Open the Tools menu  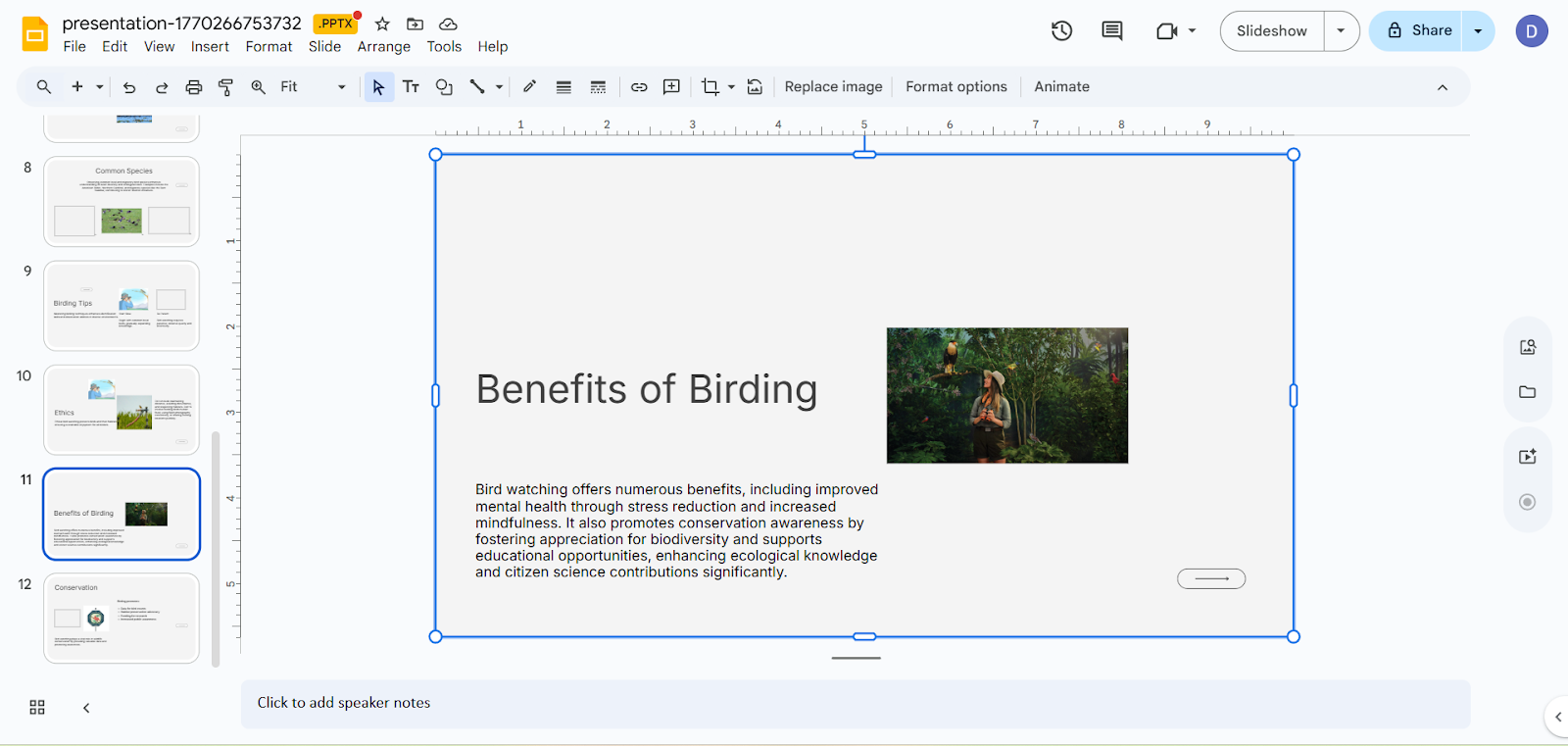pyautogui.click(x=444, y=47)
